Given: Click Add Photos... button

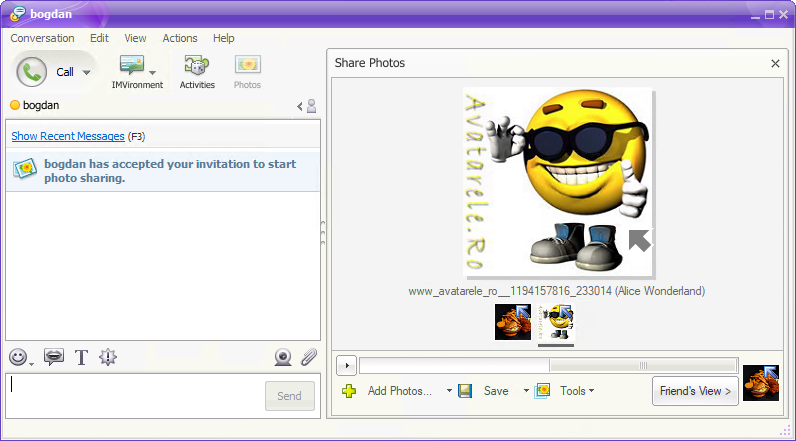Looking at the screenshot, I should pos(400,391).
